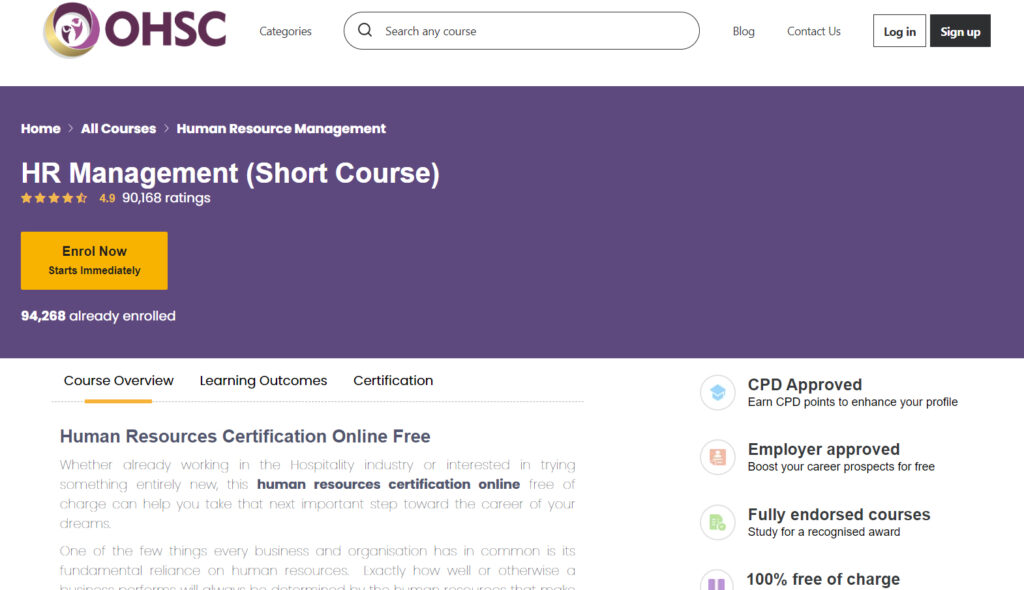Open Human Resource Management breadcrumb

point(281,129)
